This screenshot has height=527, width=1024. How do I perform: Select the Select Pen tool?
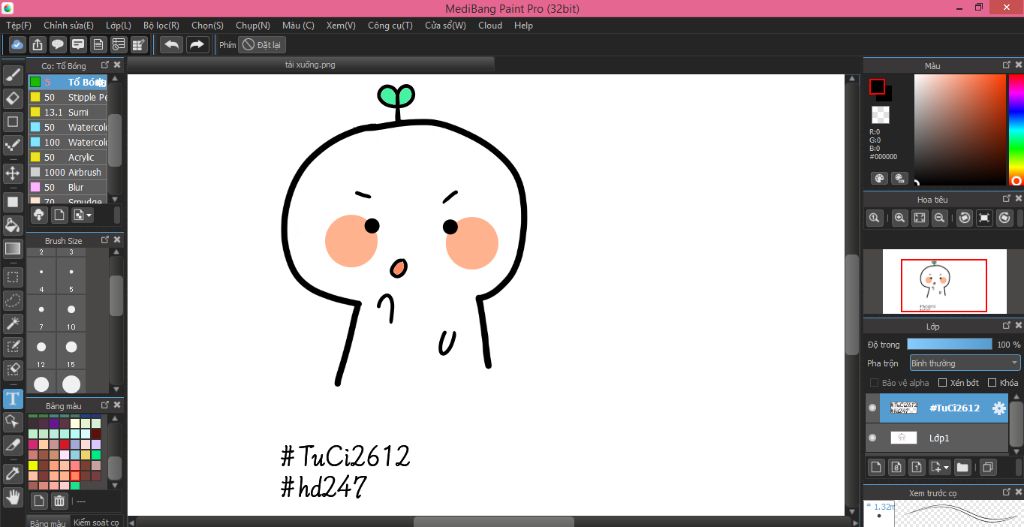[12, 345]
